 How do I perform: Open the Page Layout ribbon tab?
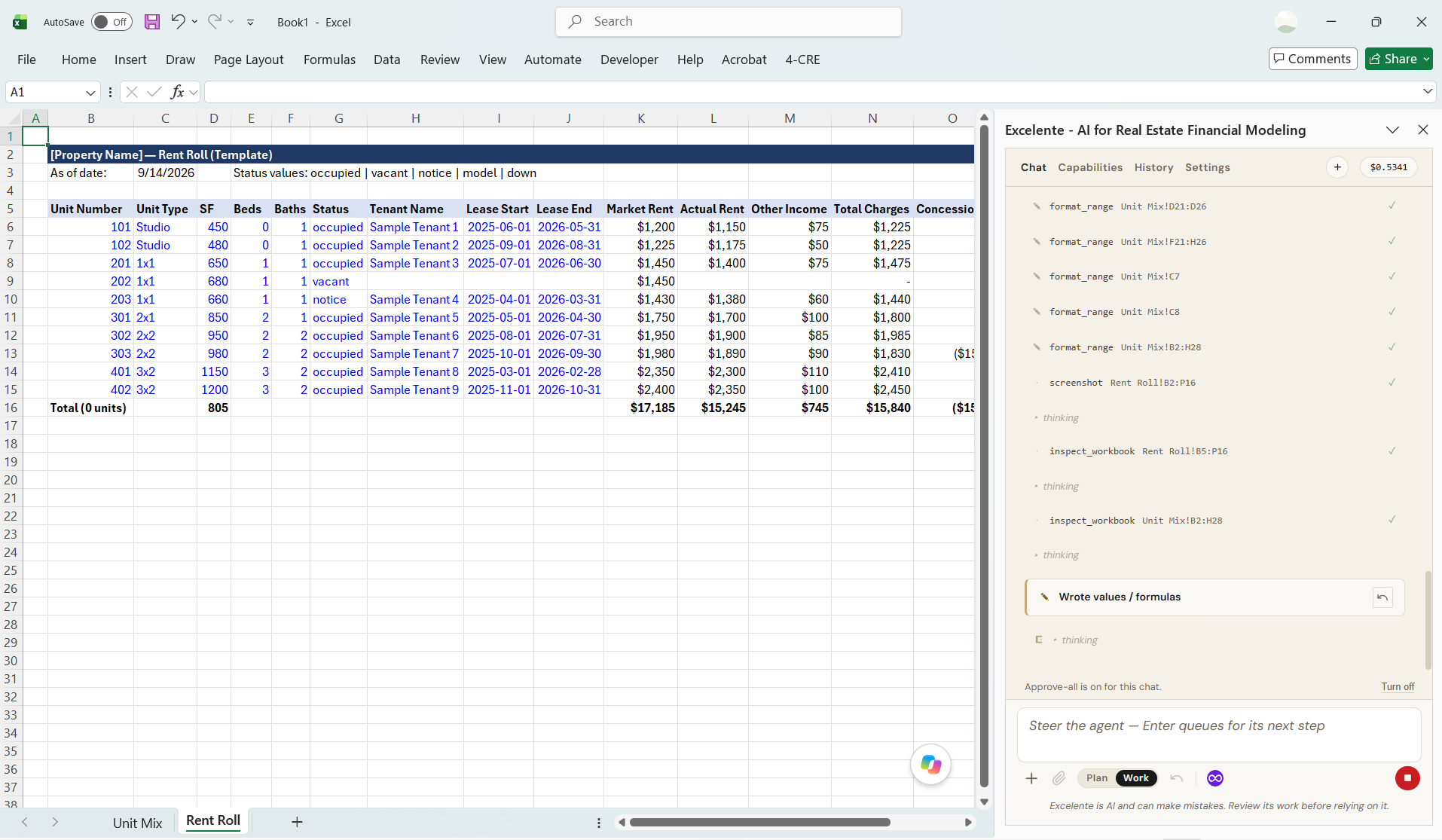tap(249, 60)
